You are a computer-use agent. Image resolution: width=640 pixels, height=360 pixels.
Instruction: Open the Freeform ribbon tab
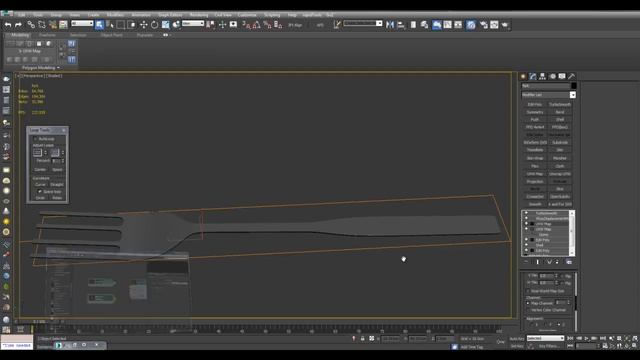coord(47,35)
